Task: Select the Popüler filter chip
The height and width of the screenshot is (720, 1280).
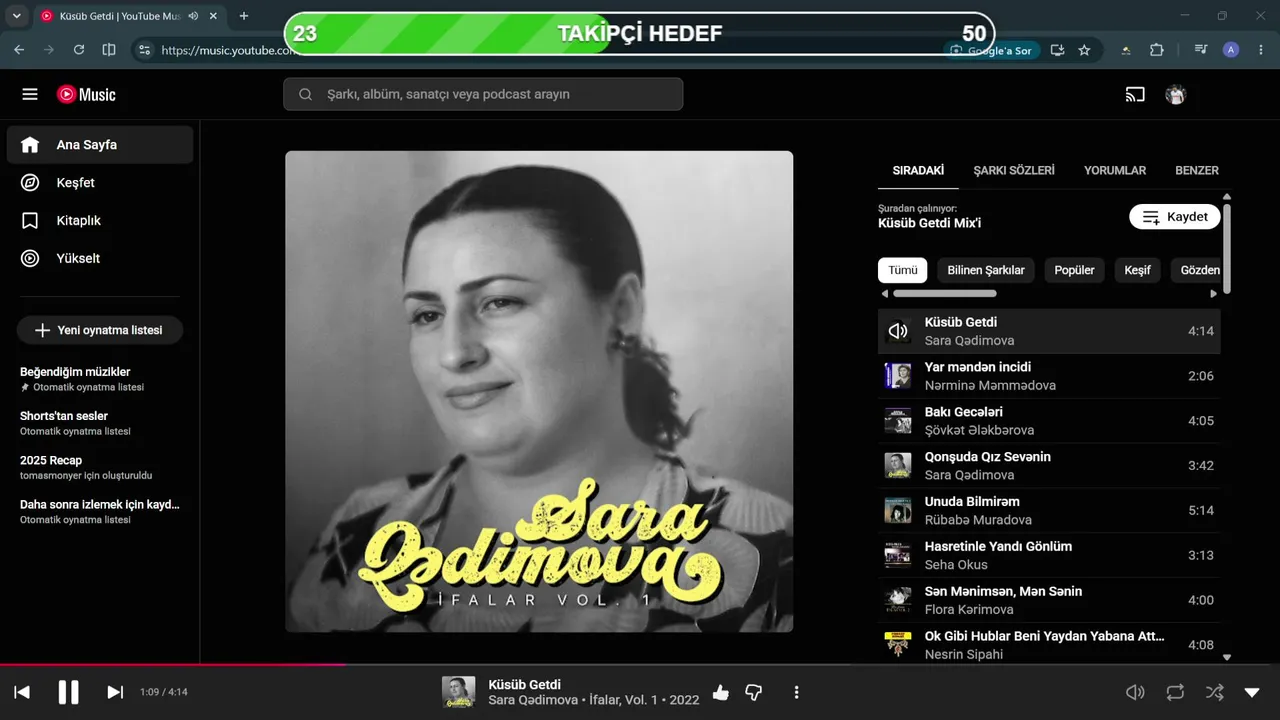Action: [x=1075, y=270]
